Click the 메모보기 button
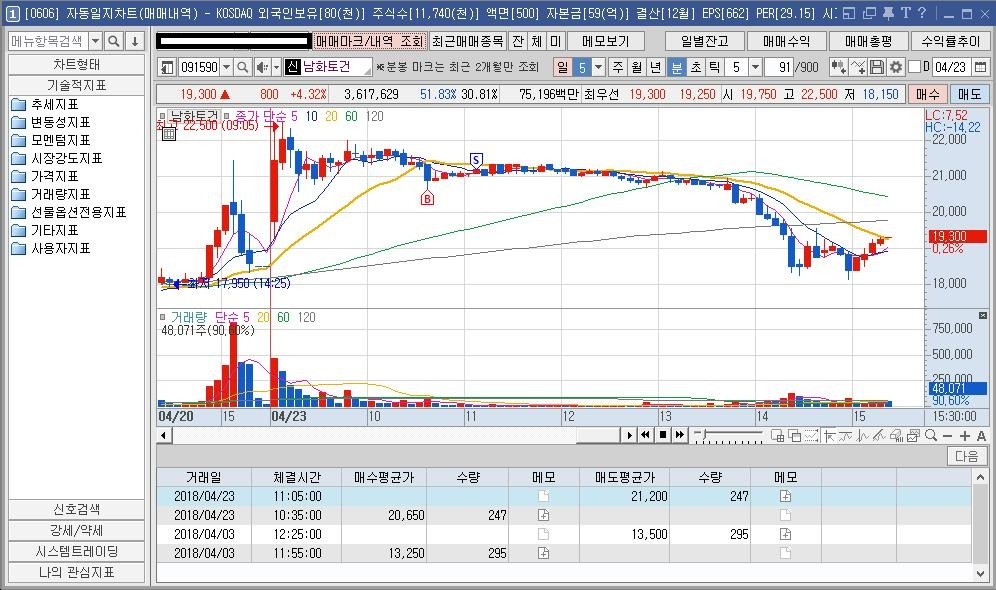996x590 pixels. click(x=606, y=41)
